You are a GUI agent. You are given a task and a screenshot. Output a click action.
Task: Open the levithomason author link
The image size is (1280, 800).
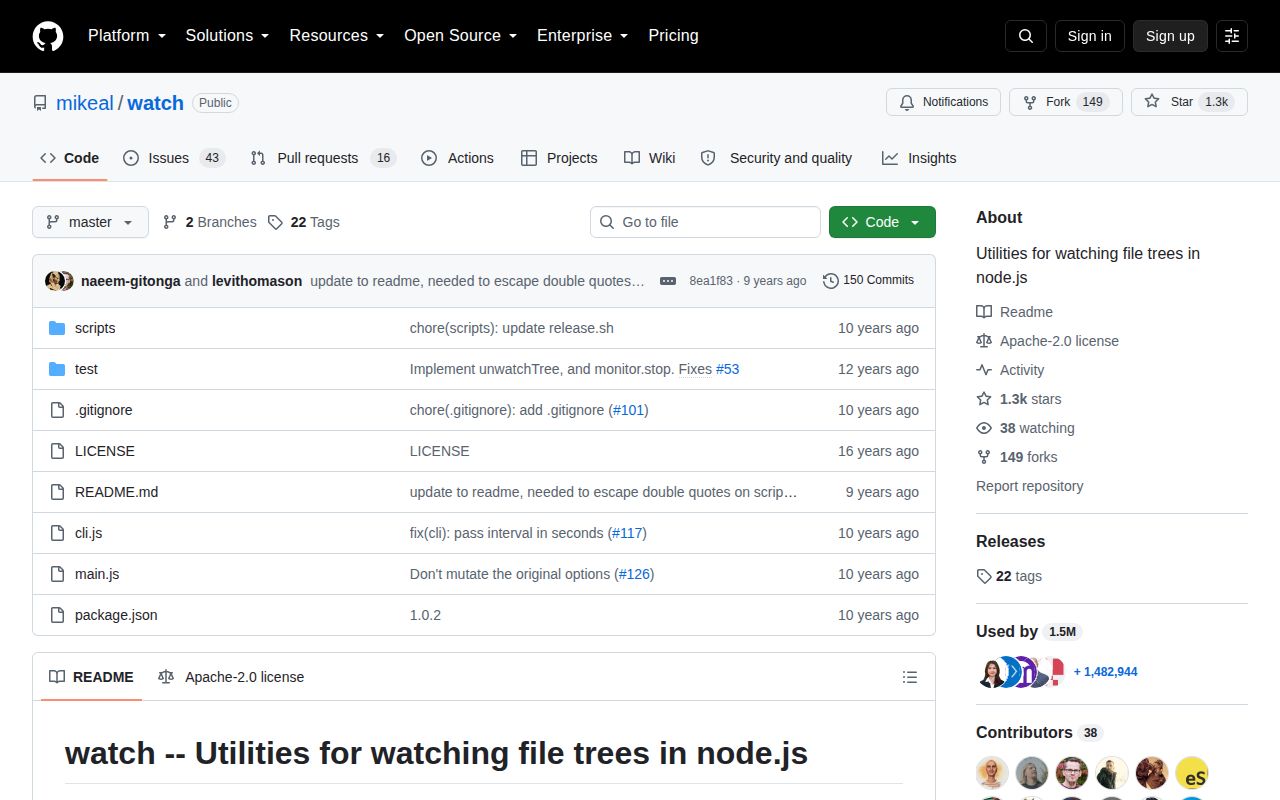257,281
